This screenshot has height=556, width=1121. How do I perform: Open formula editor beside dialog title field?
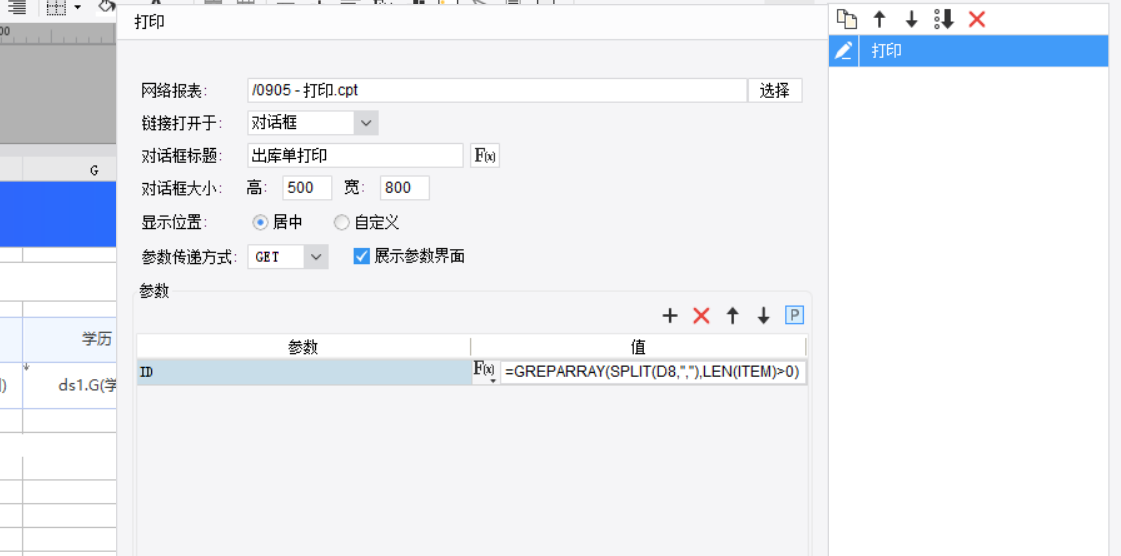pyautogui.click(x=485, y=155)
